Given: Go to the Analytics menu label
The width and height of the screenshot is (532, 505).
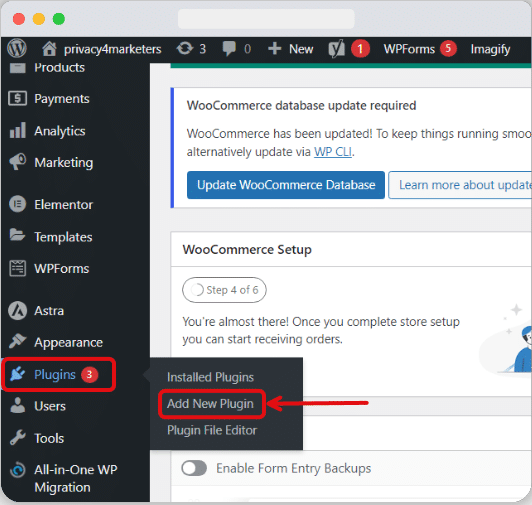Looking at the screenshot, I should coord(60,131).
